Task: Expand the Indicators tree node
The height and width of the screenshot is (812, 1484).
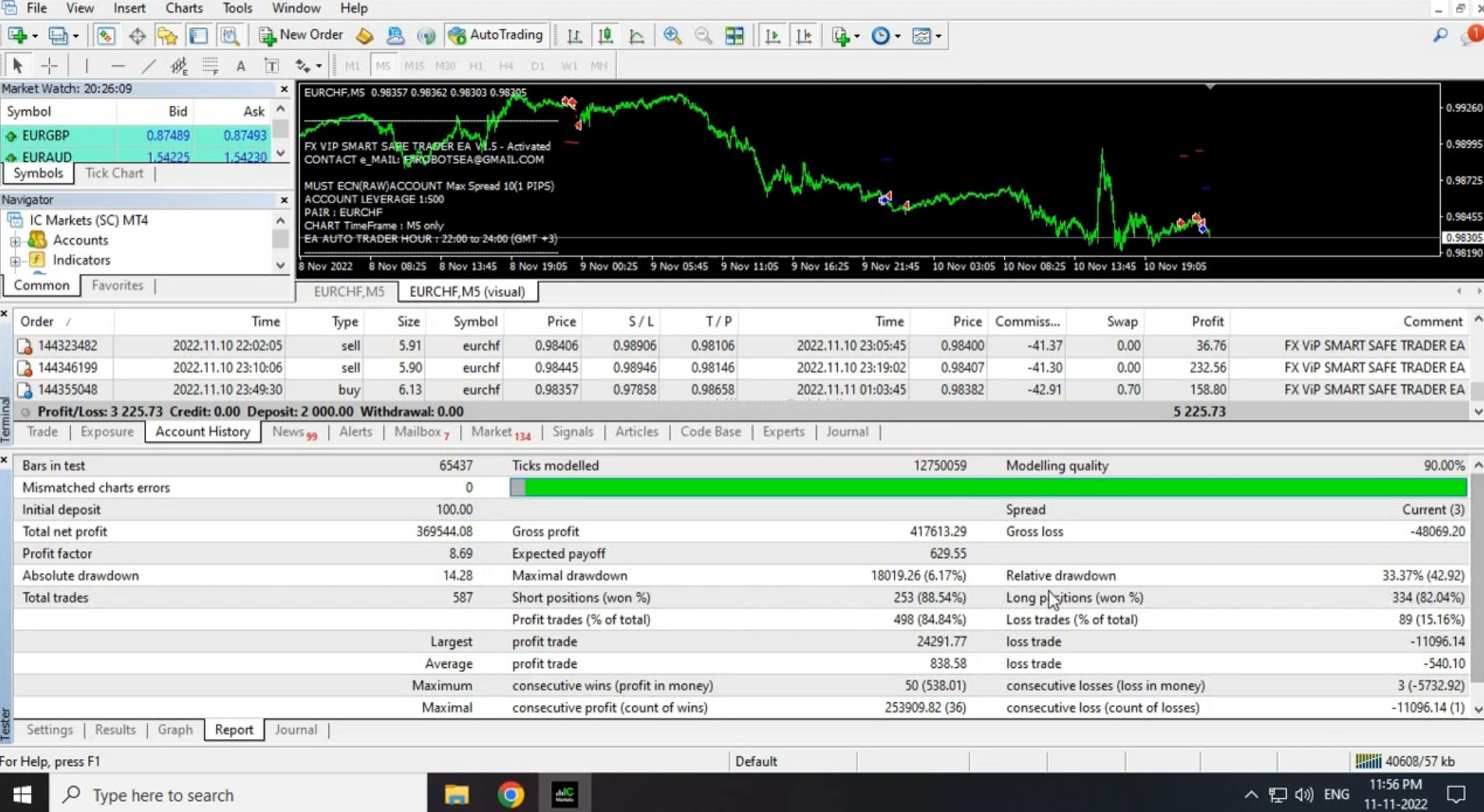Action: (x=15, y=260)
